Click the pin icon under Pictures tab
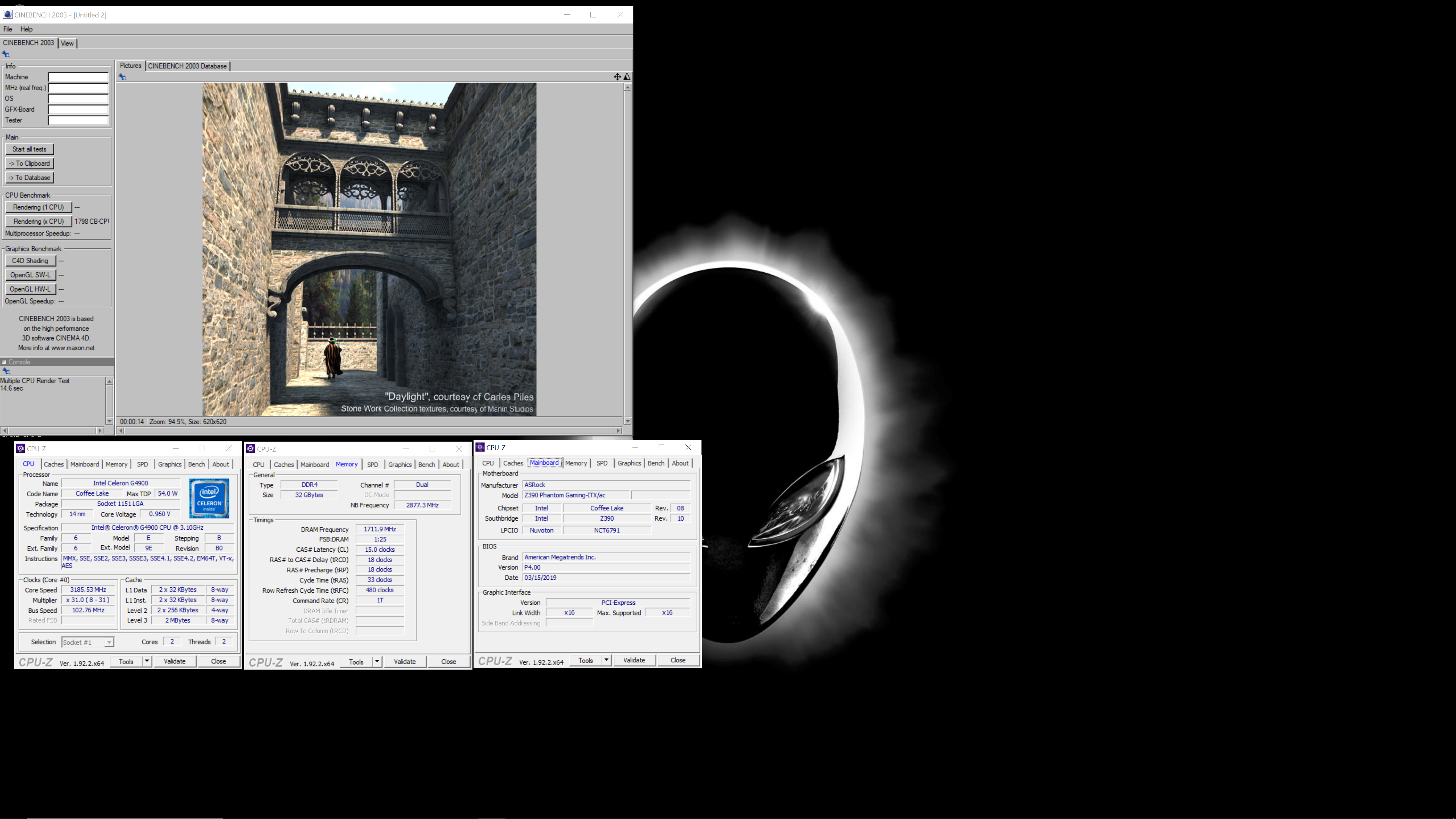Screen dimensions: 1456x819 (122, 77)
